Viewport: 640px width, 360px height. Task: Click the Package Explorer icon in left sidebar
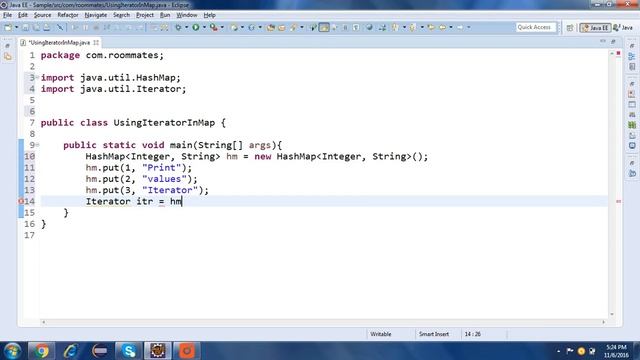[x=8, y=57]
